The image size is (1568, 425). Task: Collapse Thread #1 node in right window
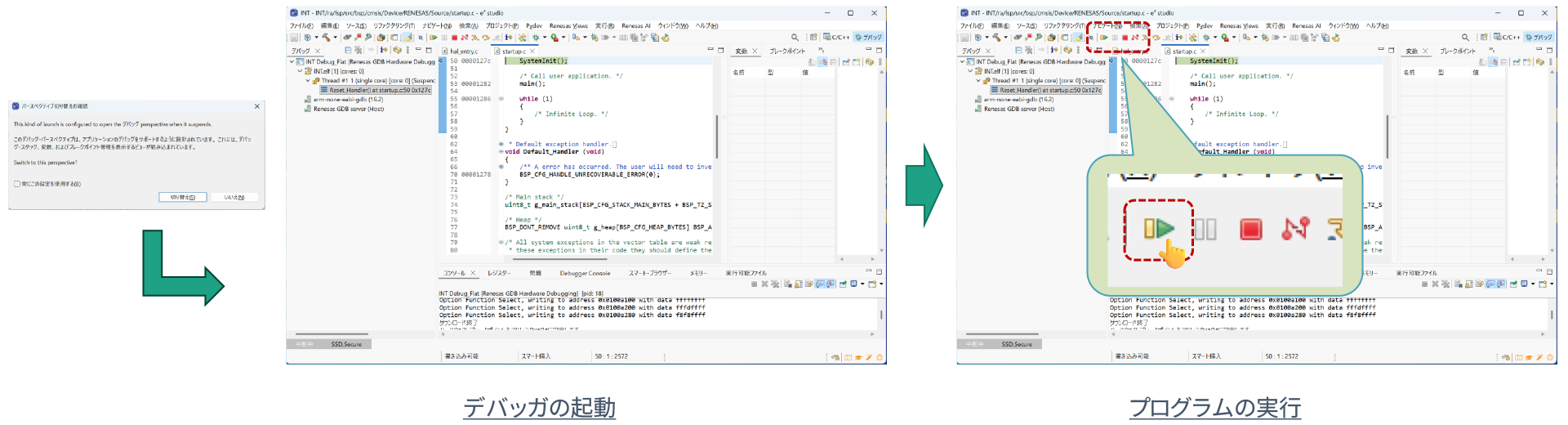(978, 81)
